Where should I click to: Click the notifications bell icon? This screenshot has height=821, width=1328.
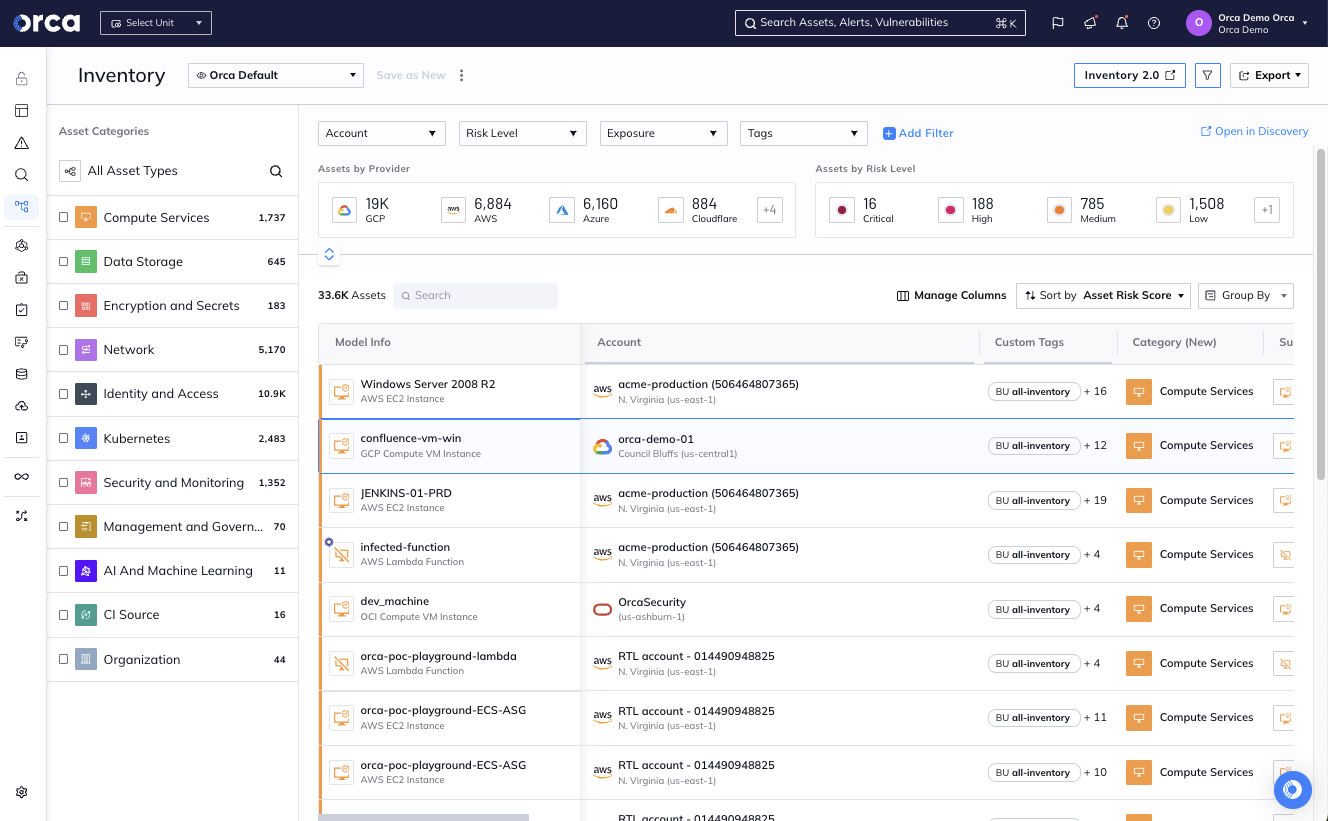1122,23
